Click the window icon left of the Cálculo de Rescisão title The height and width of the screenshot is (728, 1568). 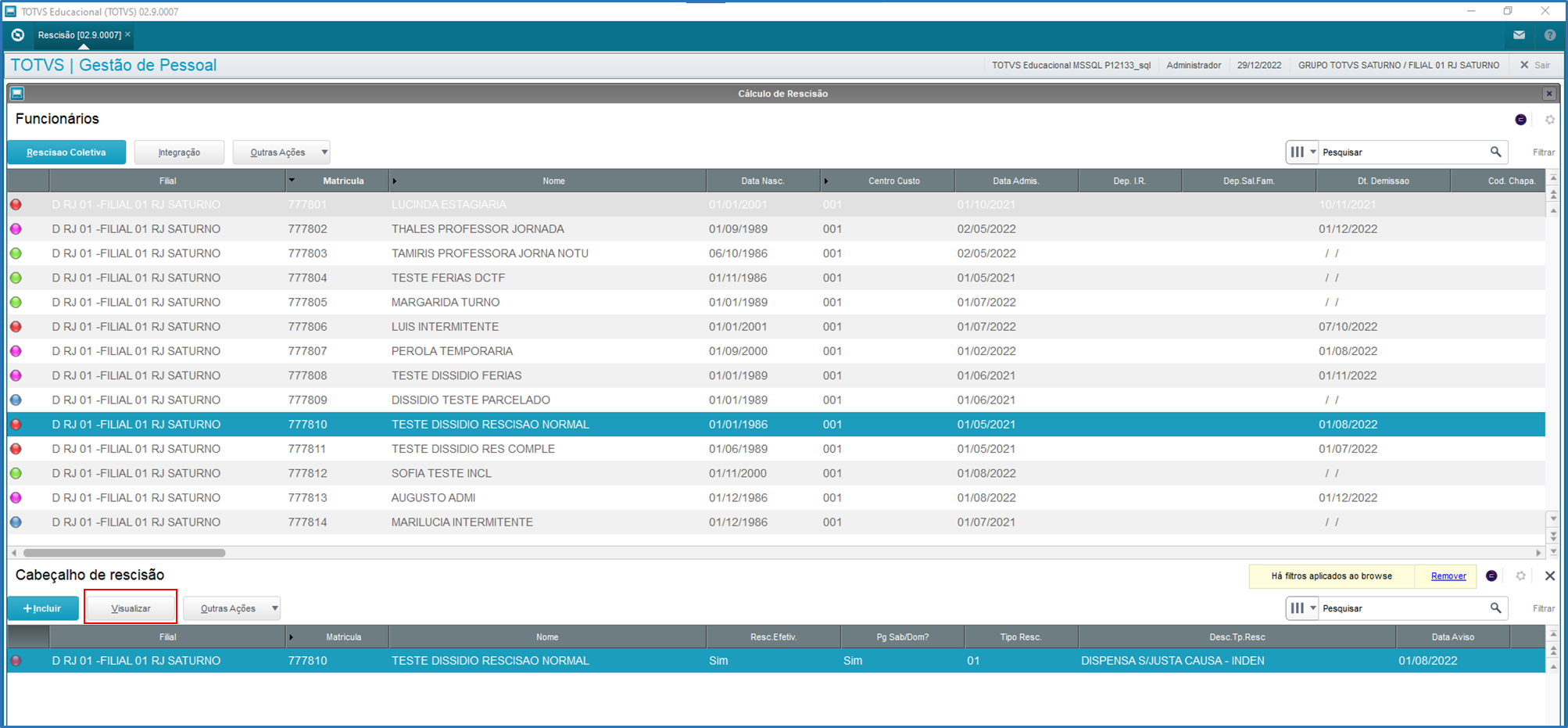click(x=17, y=94)
